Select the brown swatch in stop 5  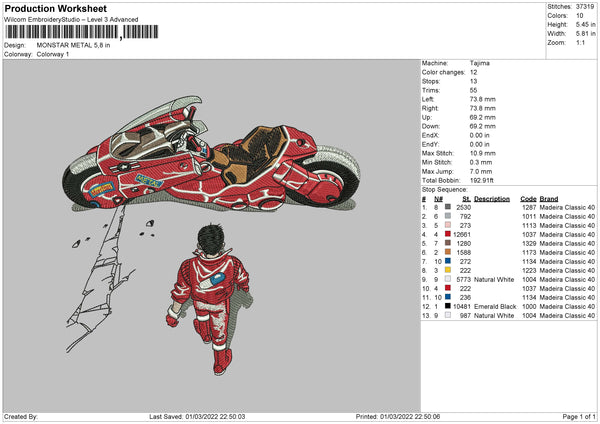tap(448, 243)
